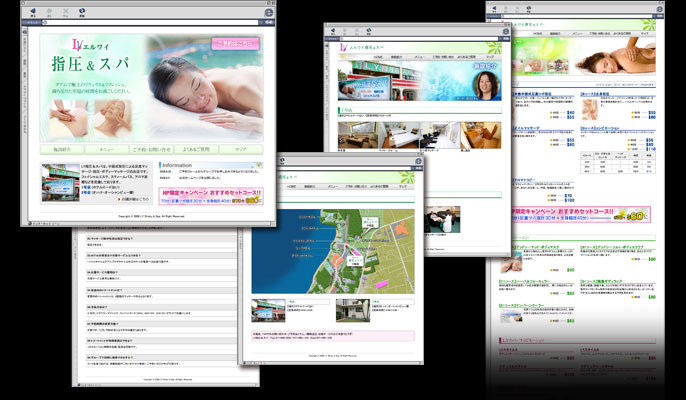This screenshot has width=686, height=400.
Task: Click second shop building thumbnail below map
Action: pos(353,310)
